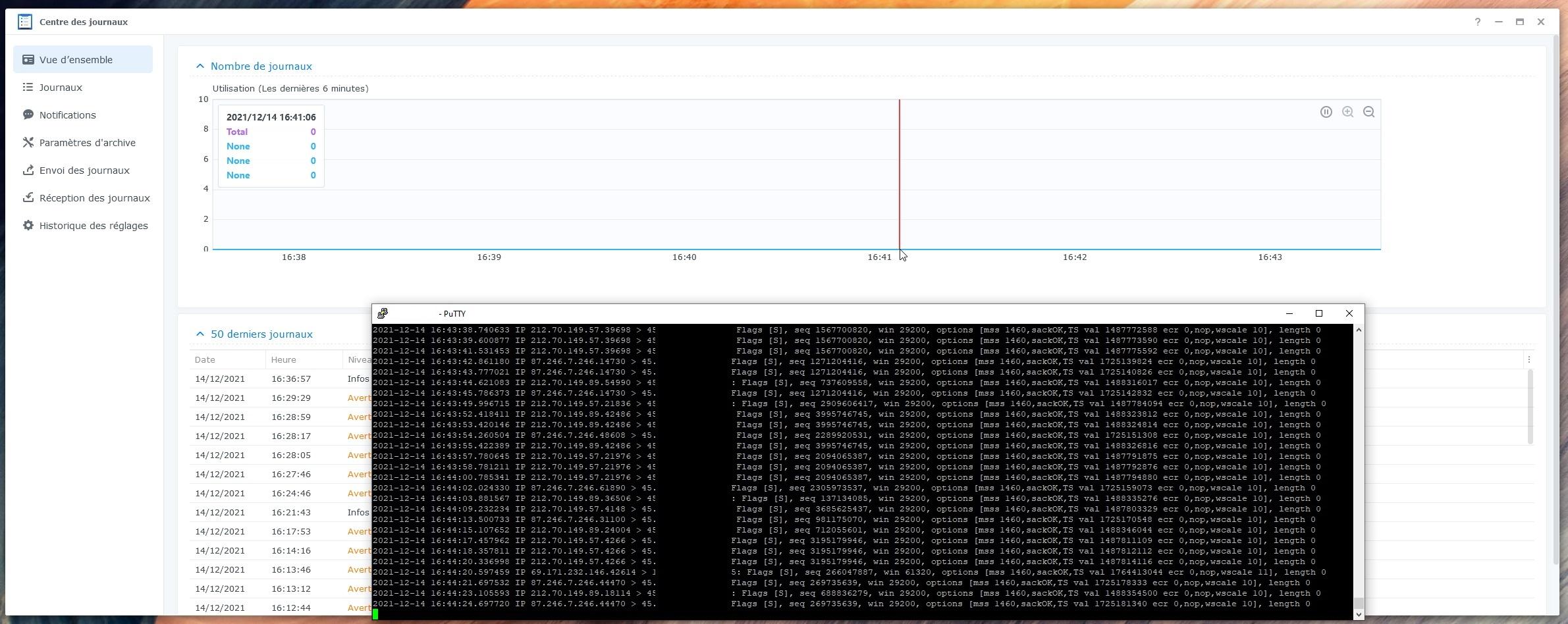Sort logs by the Heure column header
1568x624 pixels.
283,359
